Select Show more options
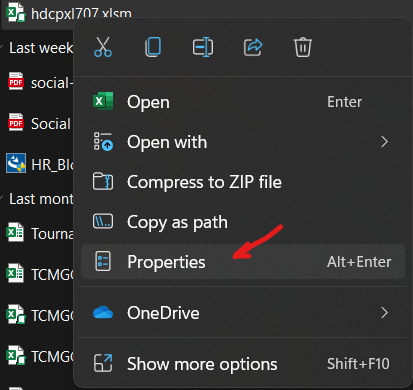This screenshot has height=390, width=413. tap(243, 364)
